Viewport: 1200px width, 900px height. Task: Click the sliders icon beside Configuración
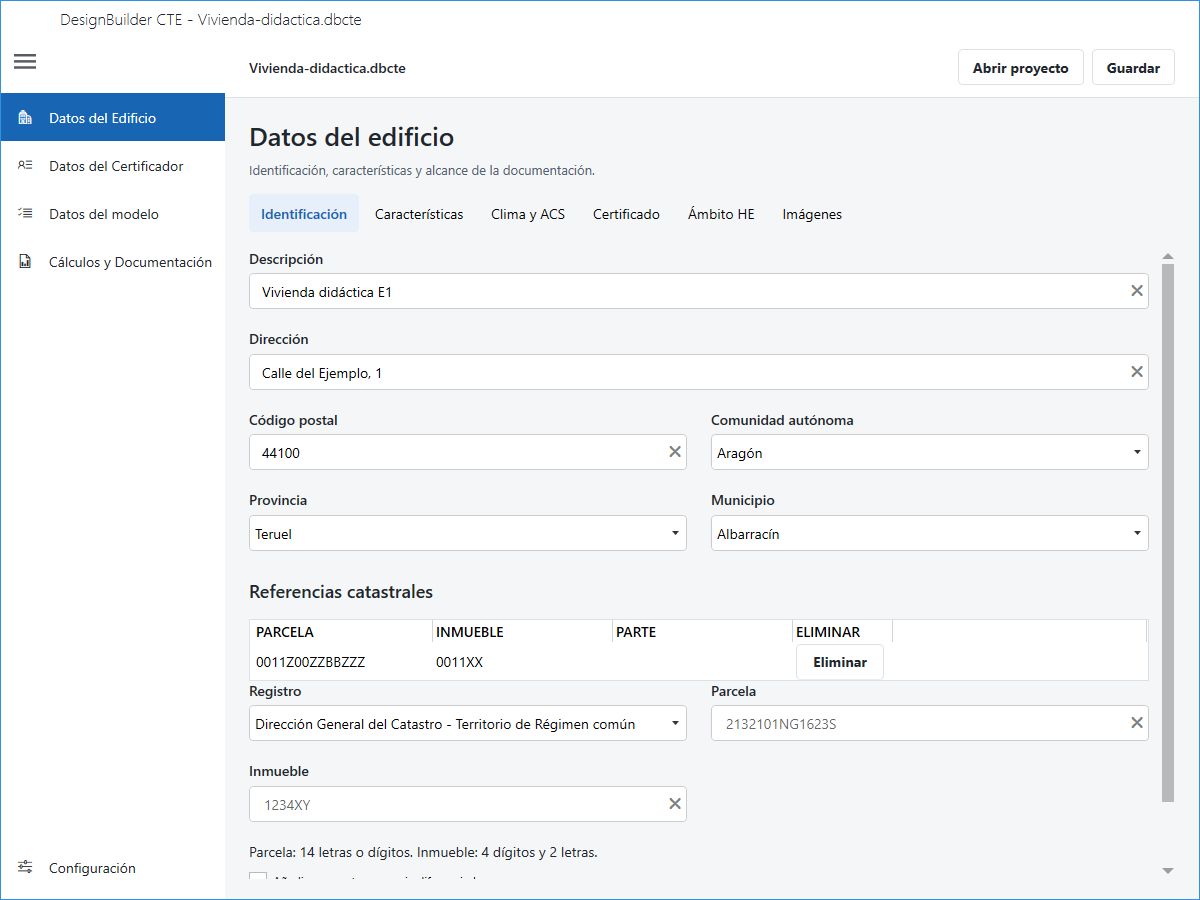(26, 868)
